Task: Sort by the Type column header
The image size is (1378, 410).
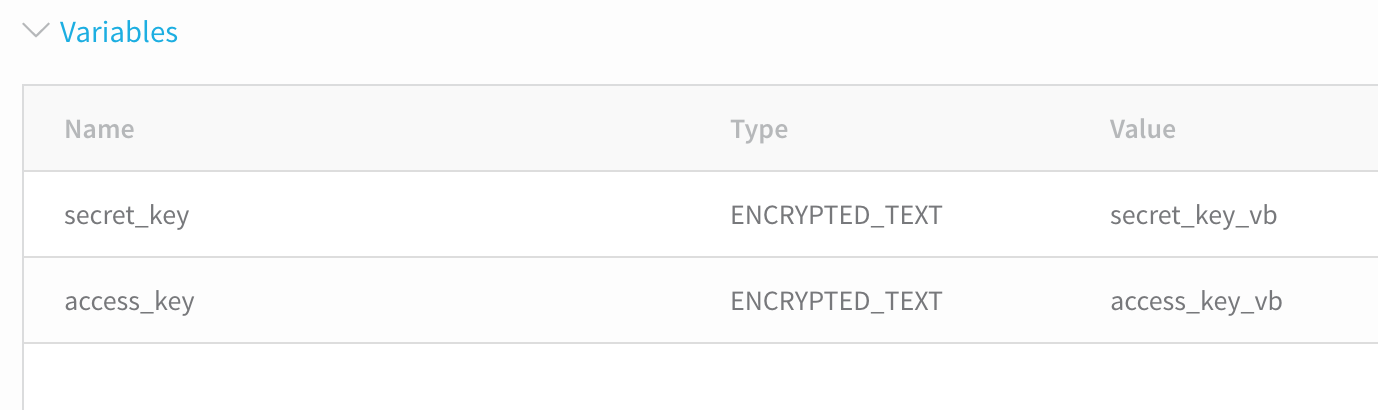Action: click(759, 130)
